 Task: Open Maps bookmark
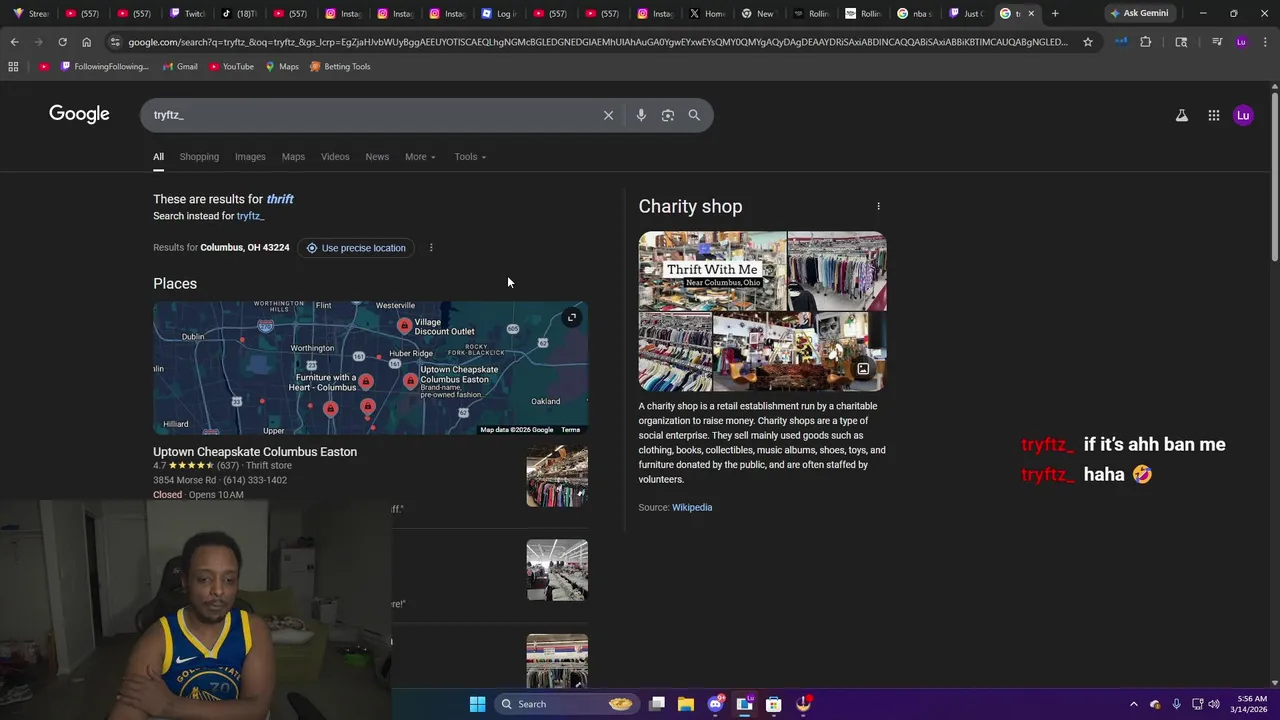(x=281, y=66)
